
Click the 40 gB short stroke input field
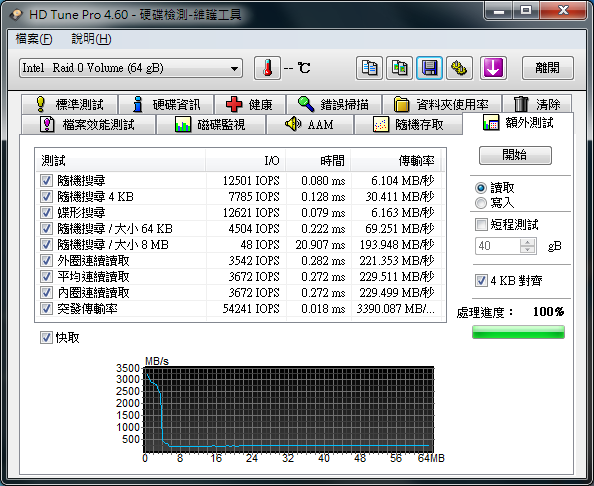click(x=497, y=246)
